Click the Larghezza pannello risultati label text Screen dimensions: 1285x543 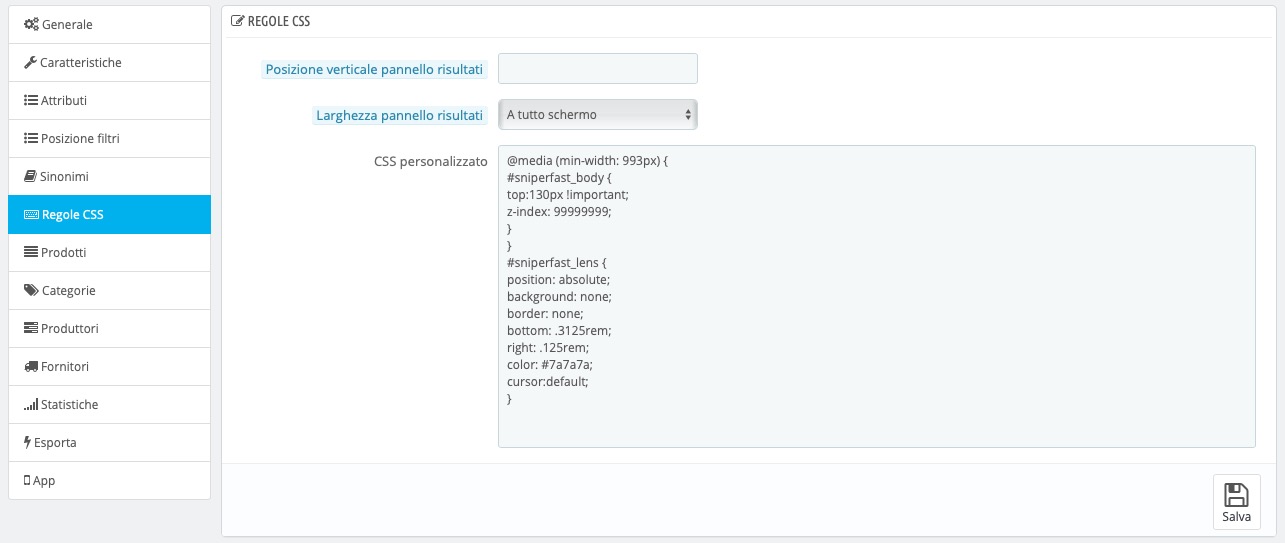point(399,115)
